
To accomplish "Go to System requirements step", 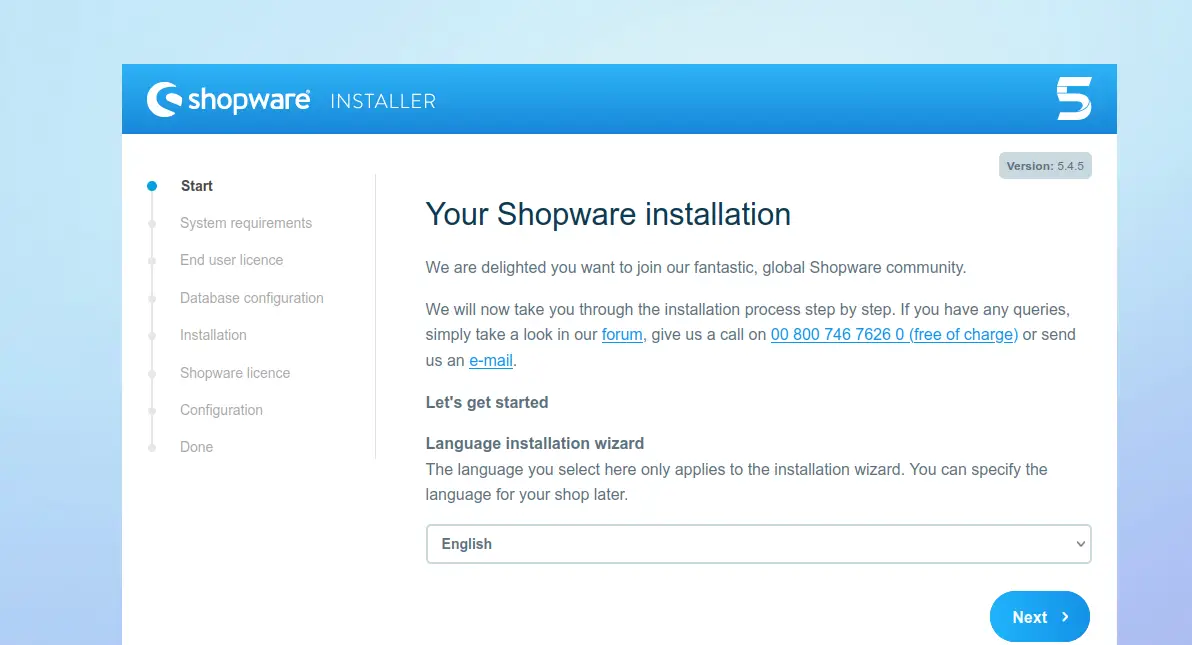I will (x=246, y=223).
